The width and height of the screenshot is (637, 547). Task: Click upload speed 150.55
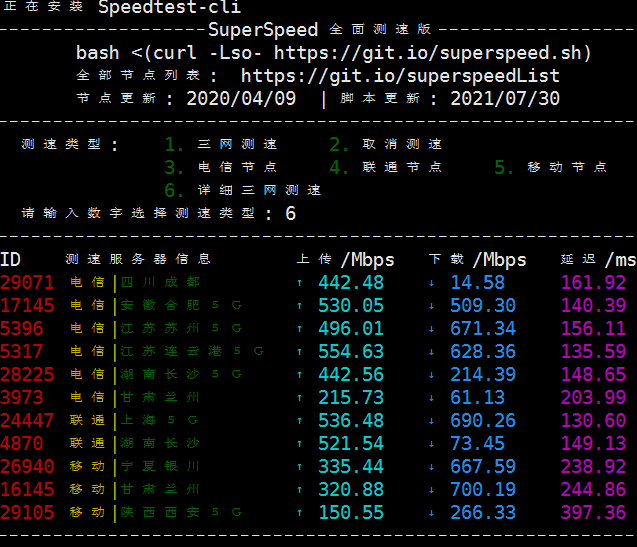pos(351,512)
